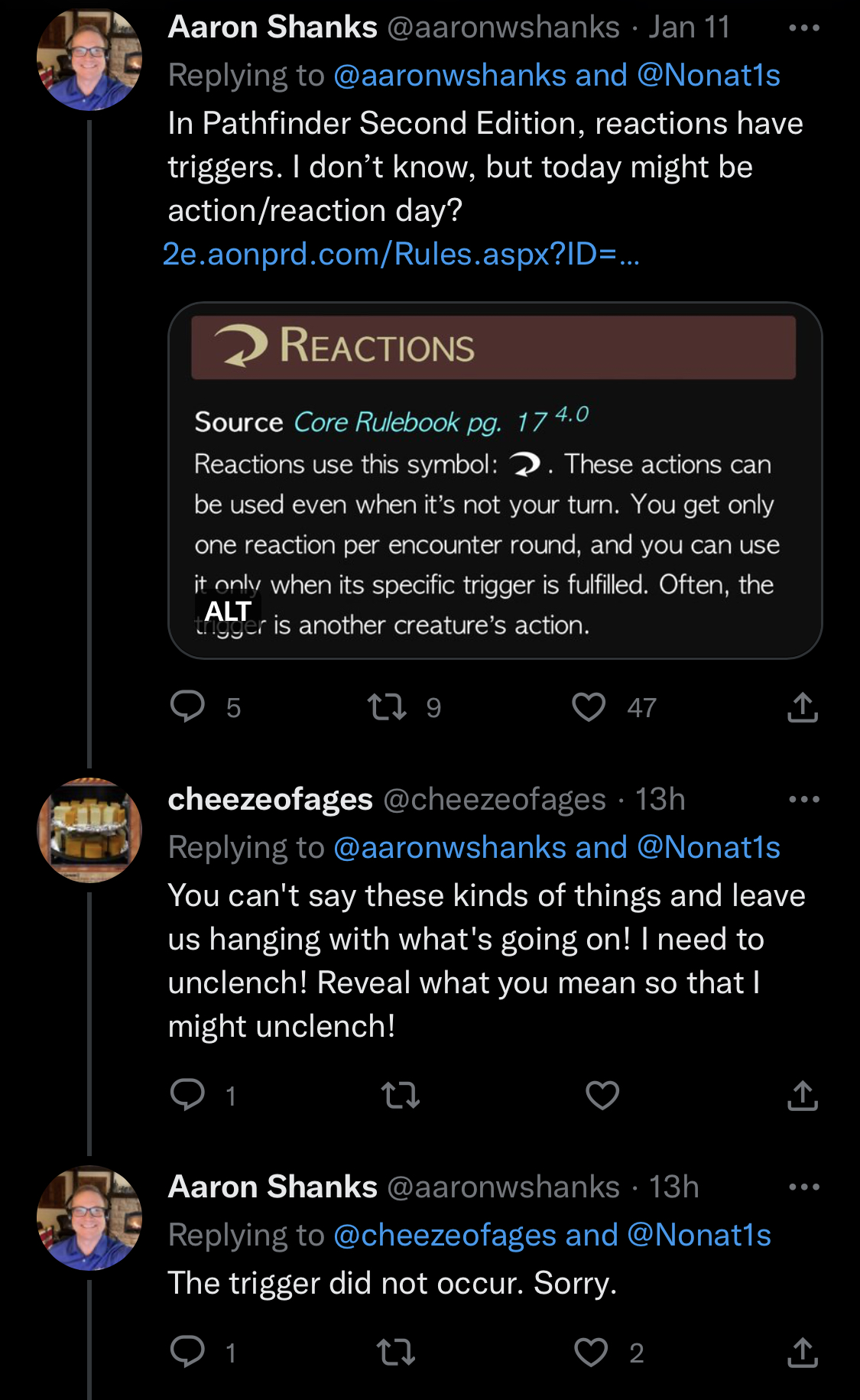Open more options on Jan 11 tweet

click(803, 28)
